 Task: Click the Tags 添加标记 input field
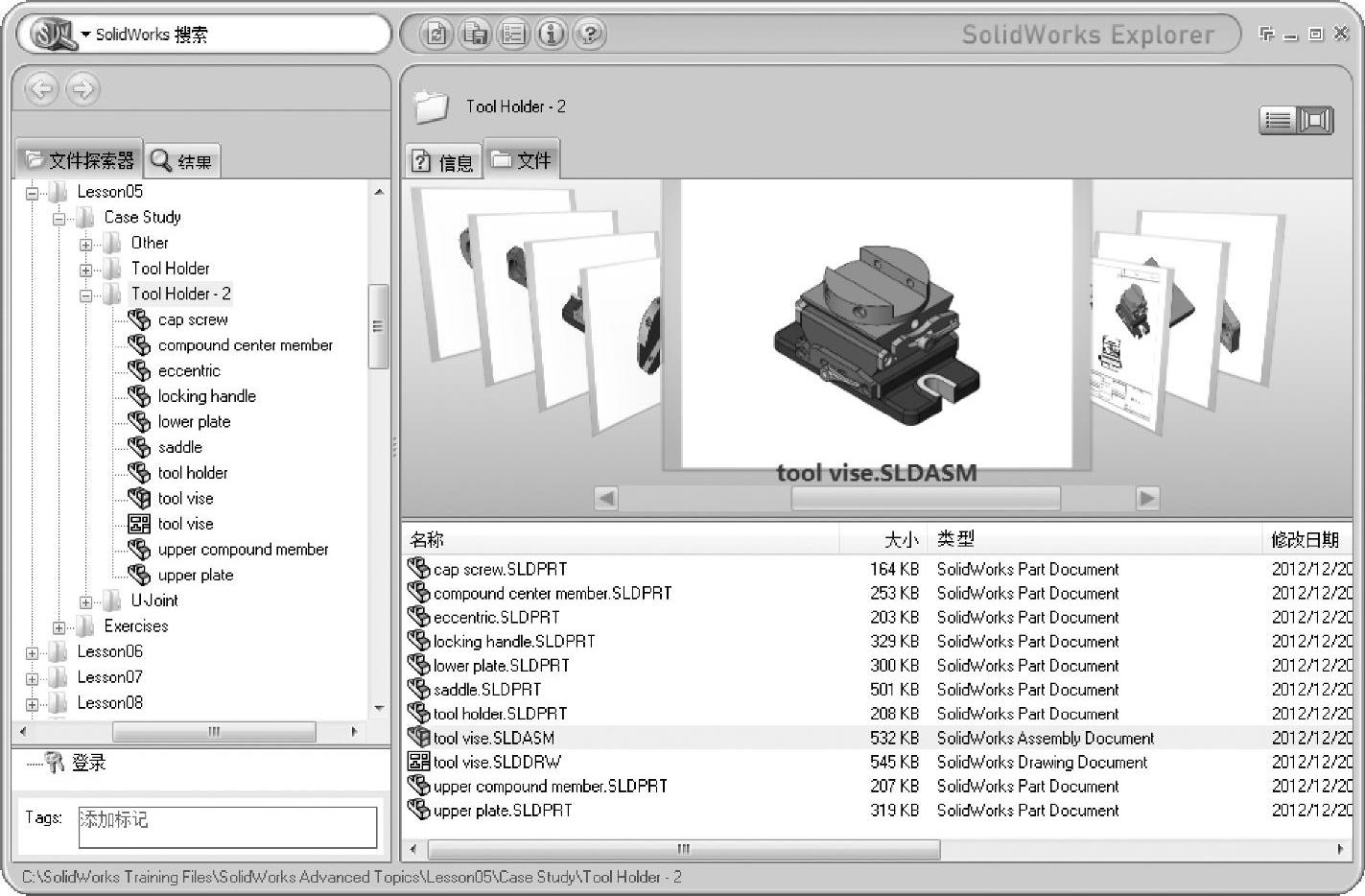coord(227,826)
